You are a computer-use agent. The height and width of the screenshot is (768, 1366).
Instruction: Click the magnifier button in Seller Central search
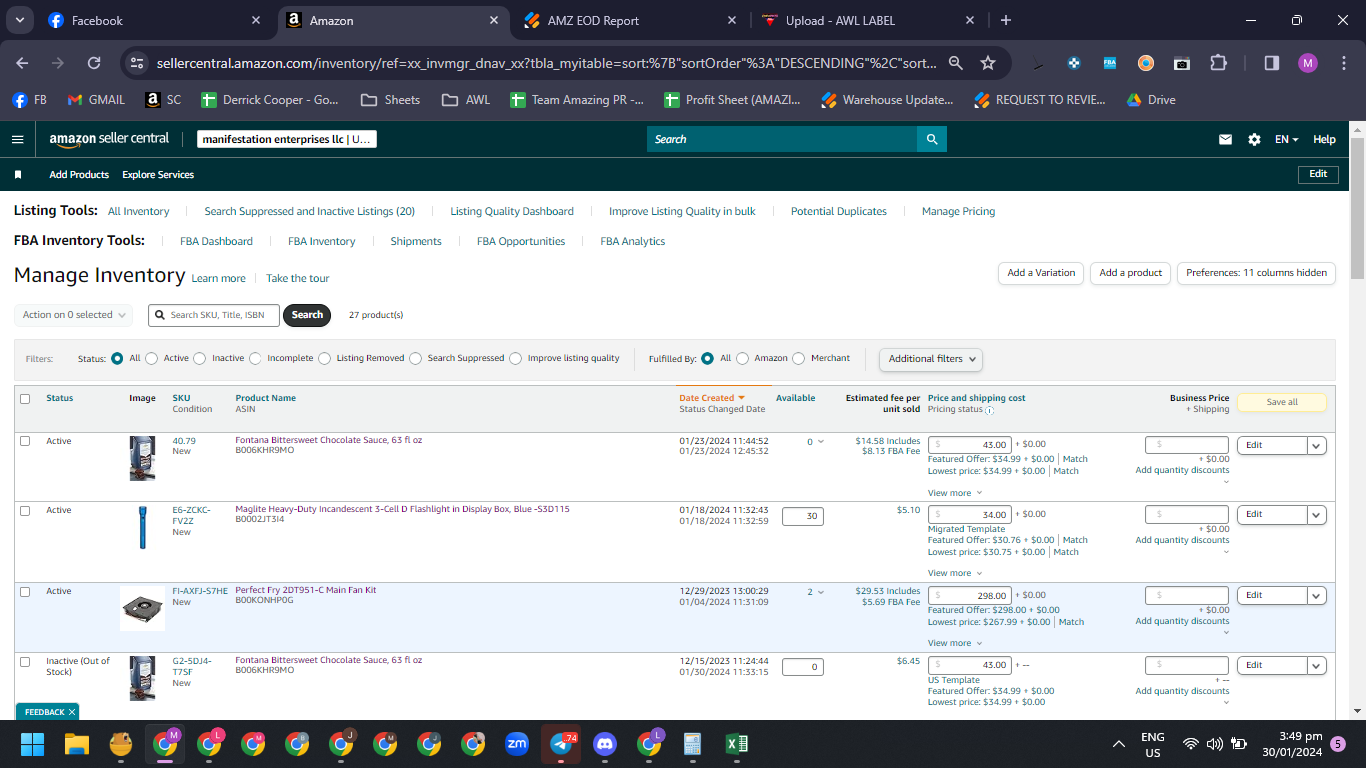[x=932, y=139]
